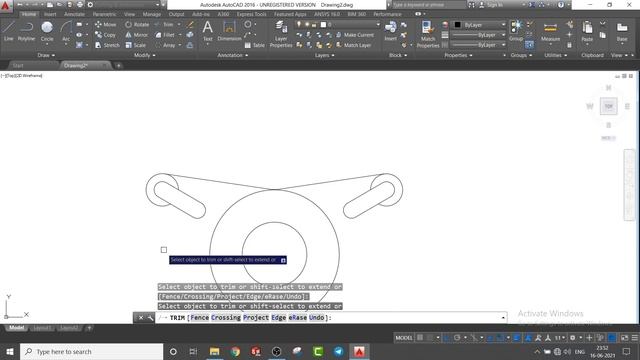Image resolution: width=640 pixels, height=360 pixels.
Task: Open the Express Tools ribbon tab
Action: pyautogui.click(x=251, y=14)
